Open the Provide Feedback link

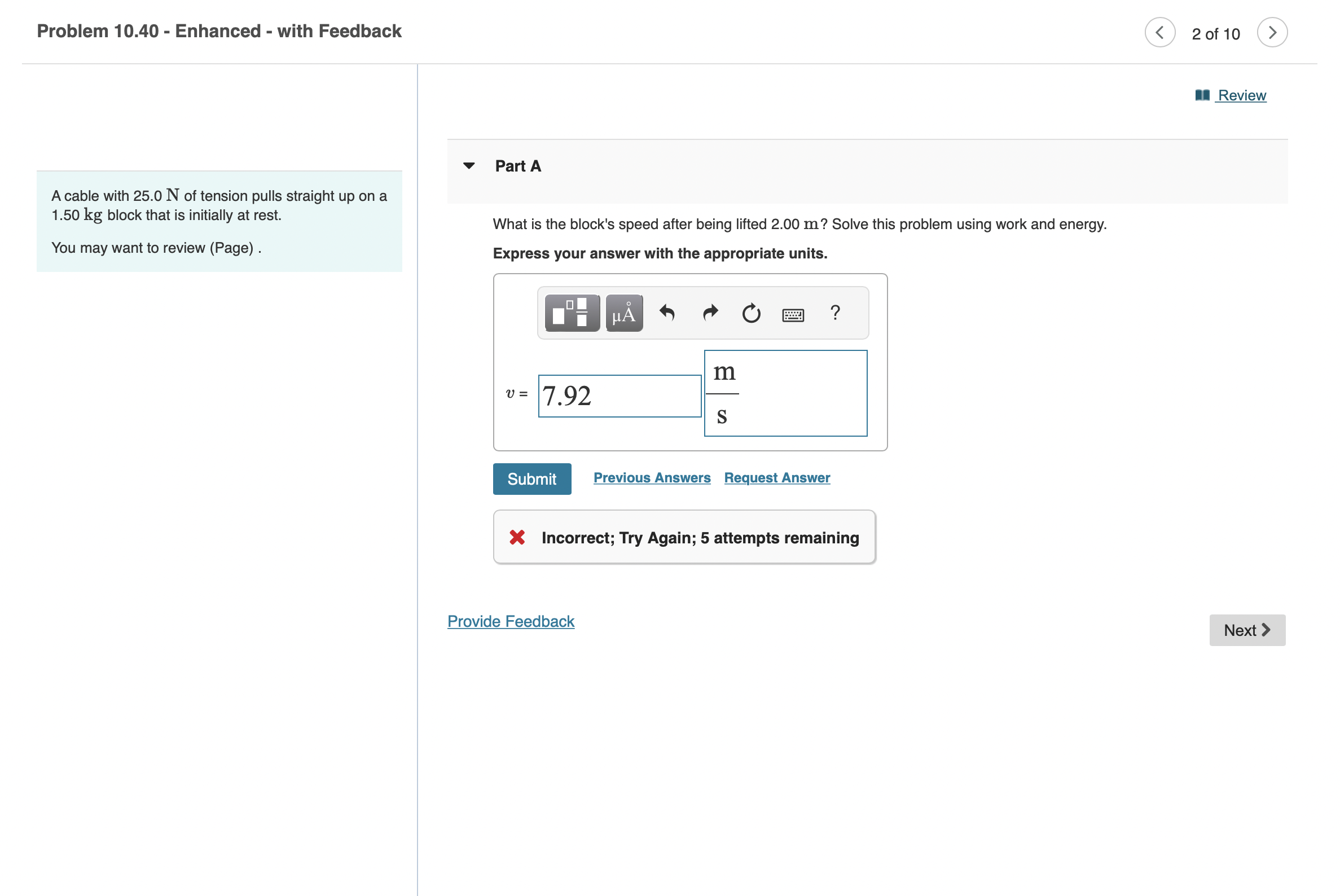[510, 621]
